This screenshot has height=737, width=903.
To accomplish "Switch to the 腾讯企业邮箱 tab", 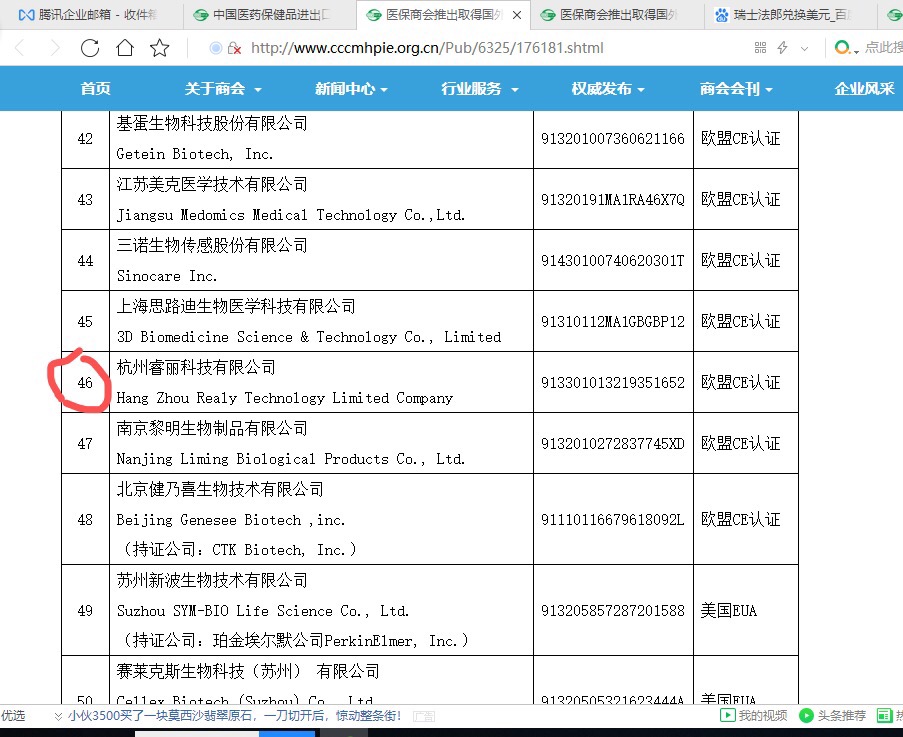I will 88,14.
